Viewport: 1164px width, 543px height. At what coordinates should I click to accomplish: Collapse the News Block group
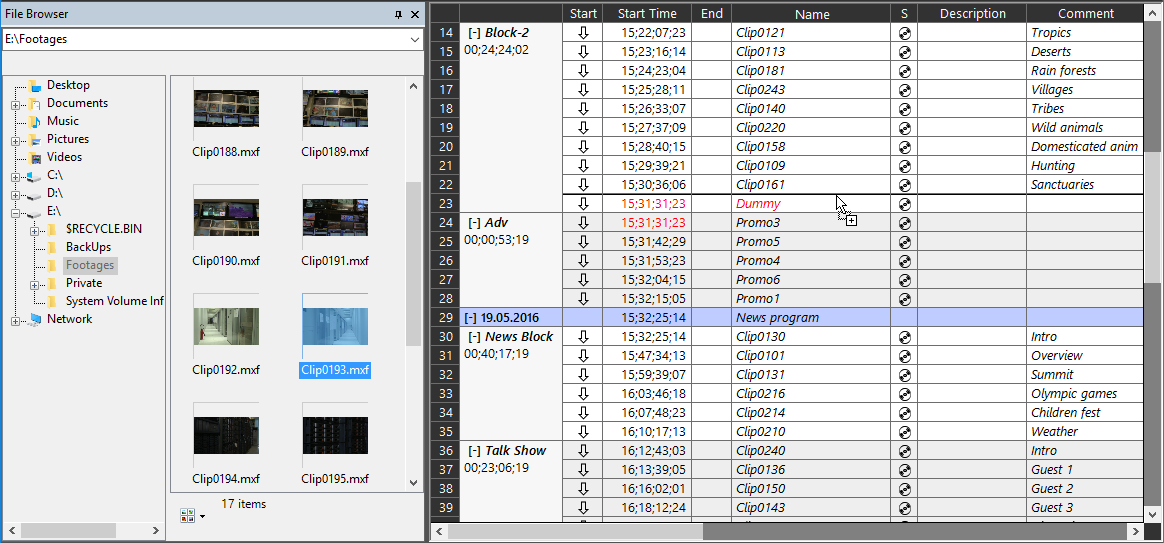[474, 336]
